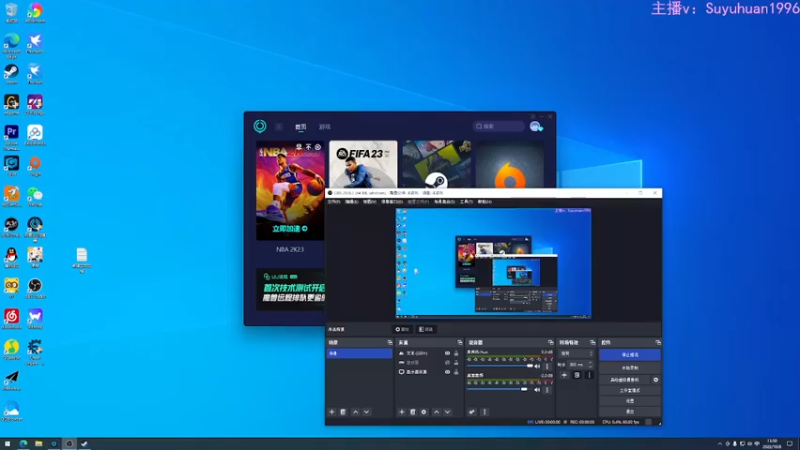Lock the display capture source
Viewport: 800px width, 450px height.
[x=456, y=372]
